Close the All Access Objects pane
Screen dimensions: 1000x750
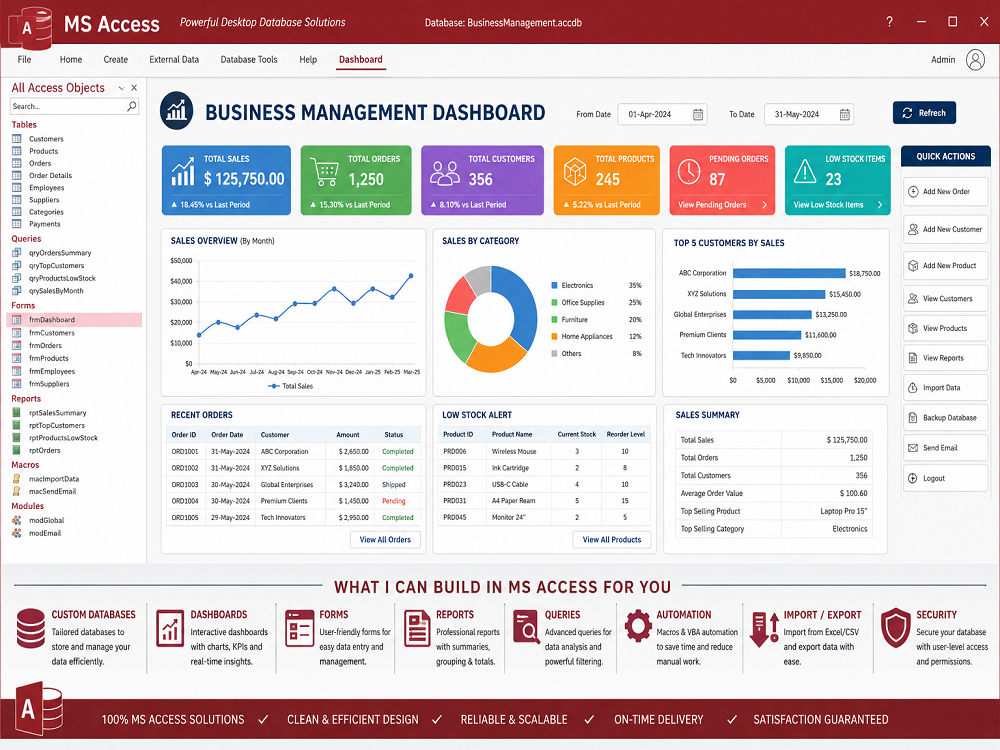click(134, 88)
